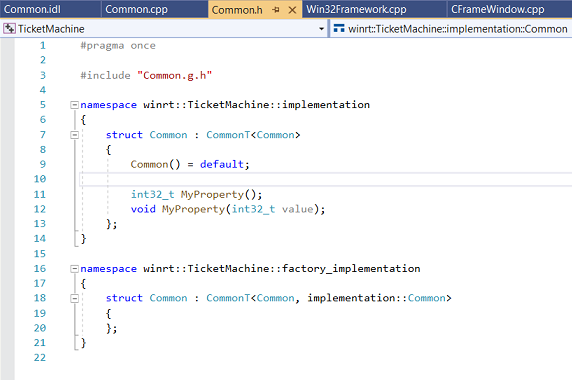Close the Common.h tab

[292, 10]
